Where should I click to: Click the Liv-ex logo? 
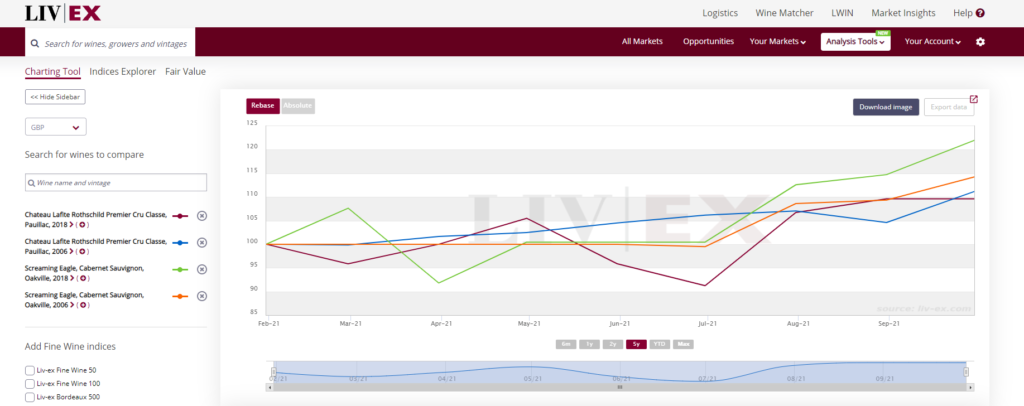pos(63,13)
